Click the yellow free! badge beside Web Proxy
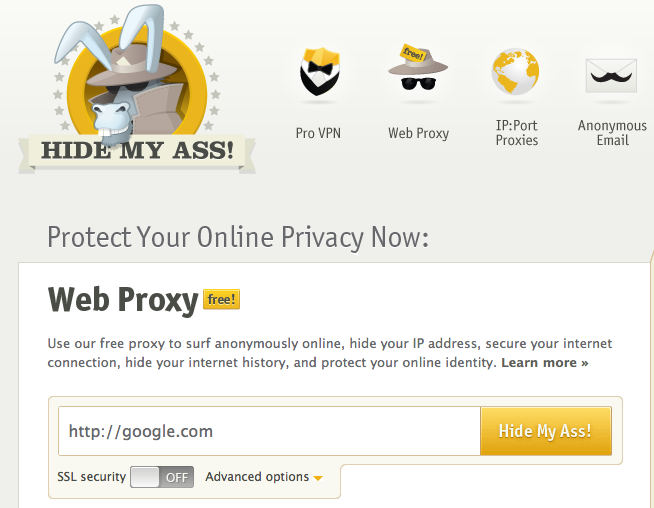Image resolution: width=654 pixels, height=508 pixels. coord(221,299)
